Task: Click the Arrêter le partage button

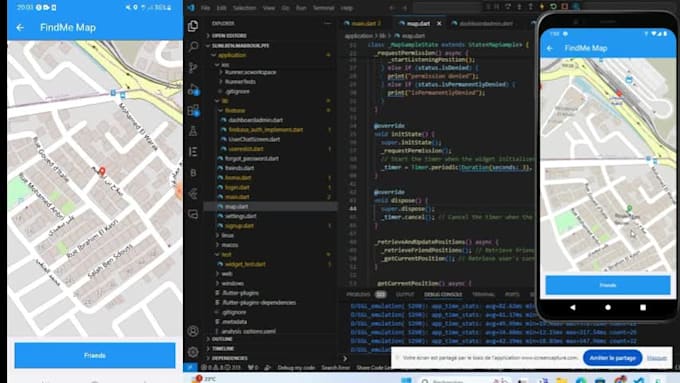Action: (x=612, y=358)
